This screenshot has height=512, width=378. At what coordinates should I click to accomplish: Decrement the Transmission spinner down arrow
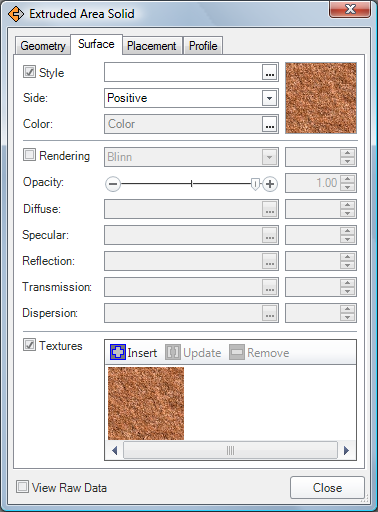(x=348, y=291)
